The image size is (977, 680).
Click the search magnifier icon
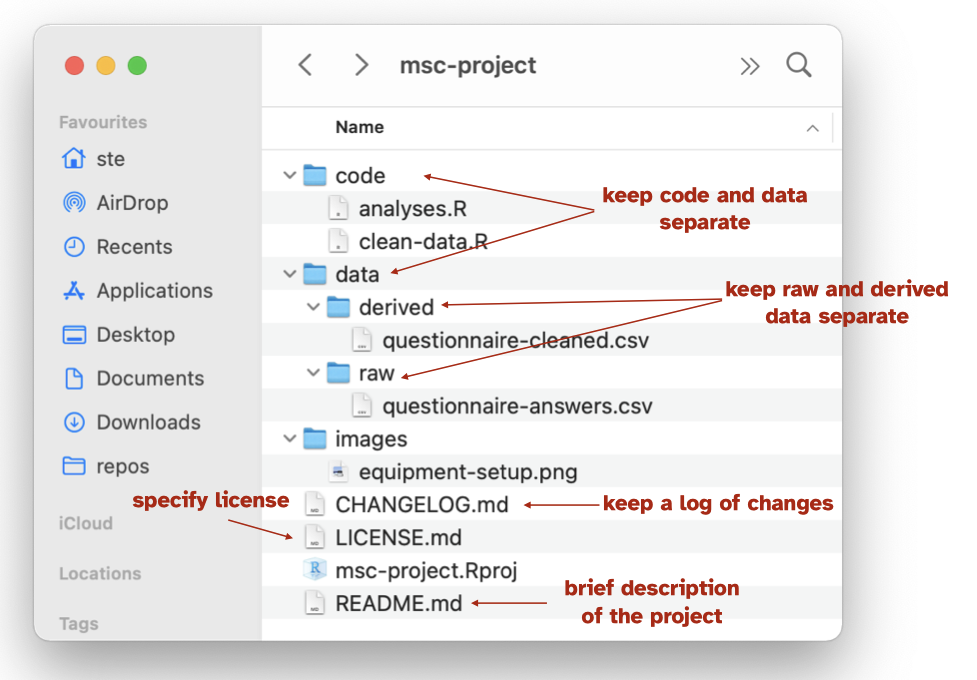pyautogui.click(x=798, y=65)
